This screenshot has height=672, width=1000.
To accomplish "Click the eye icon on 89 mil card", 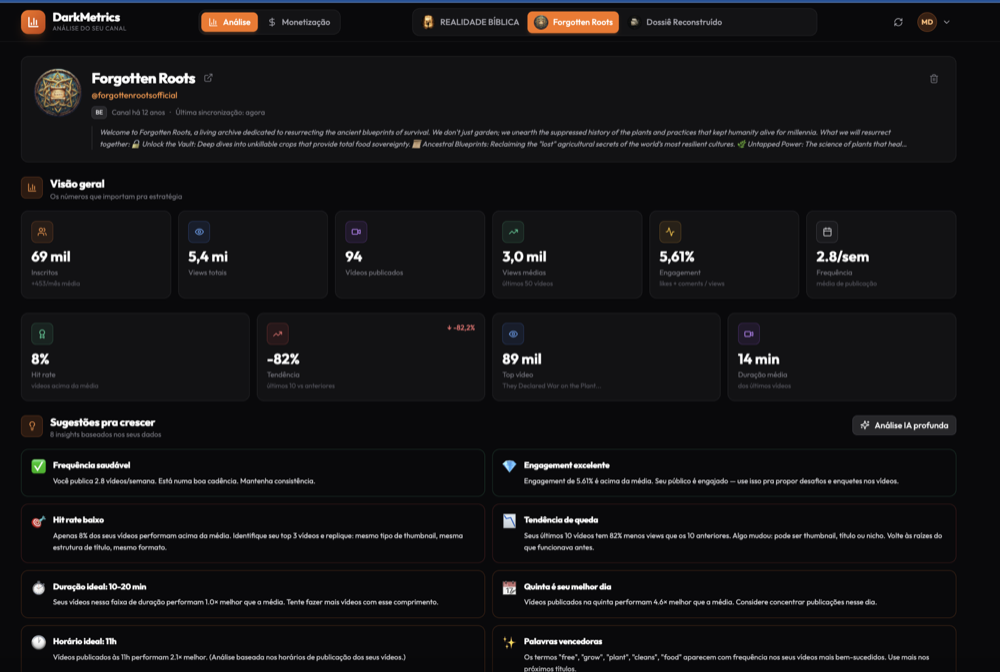I will click(x=513, y=334).
